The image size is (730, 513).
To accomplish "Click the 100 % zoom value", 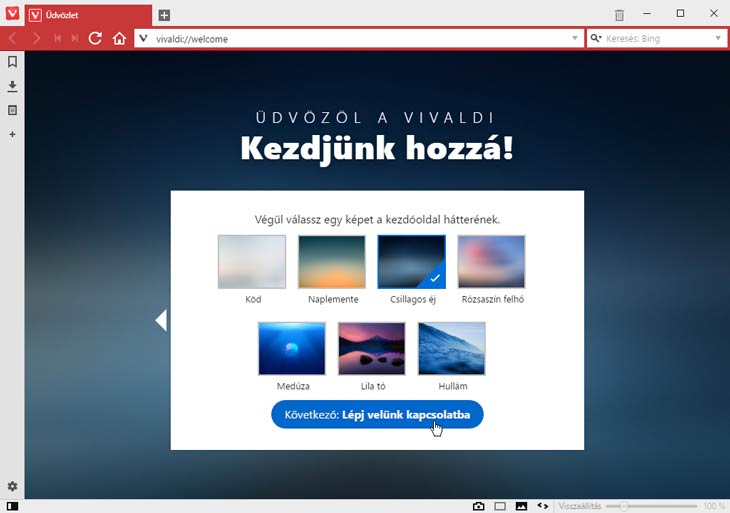I will (714, 506).
